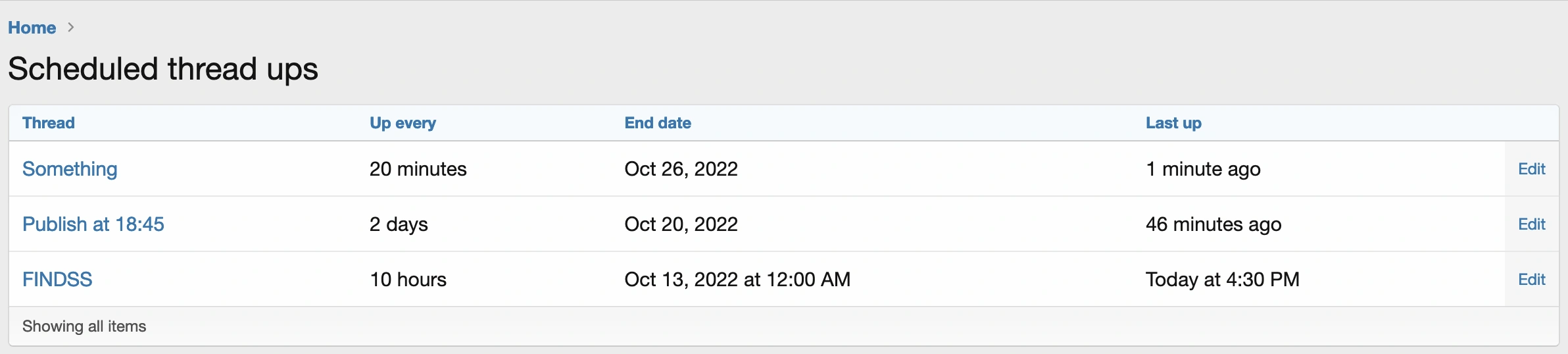Click the Oct 26, 2022 end date
This screenshot has height=354, width=1568.
click(x=681, y=169)
